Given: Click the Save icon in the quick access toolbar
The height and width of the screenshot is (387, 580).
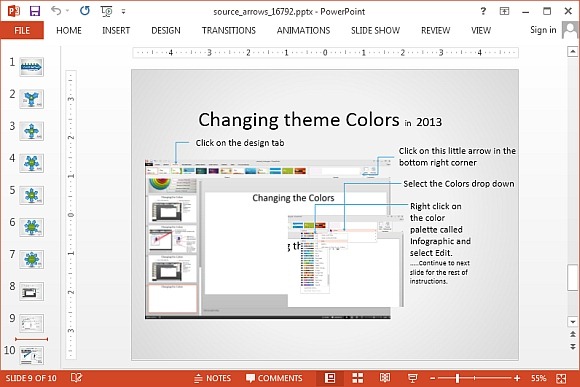Looking at the screenshot, I should tap(35, 11).
